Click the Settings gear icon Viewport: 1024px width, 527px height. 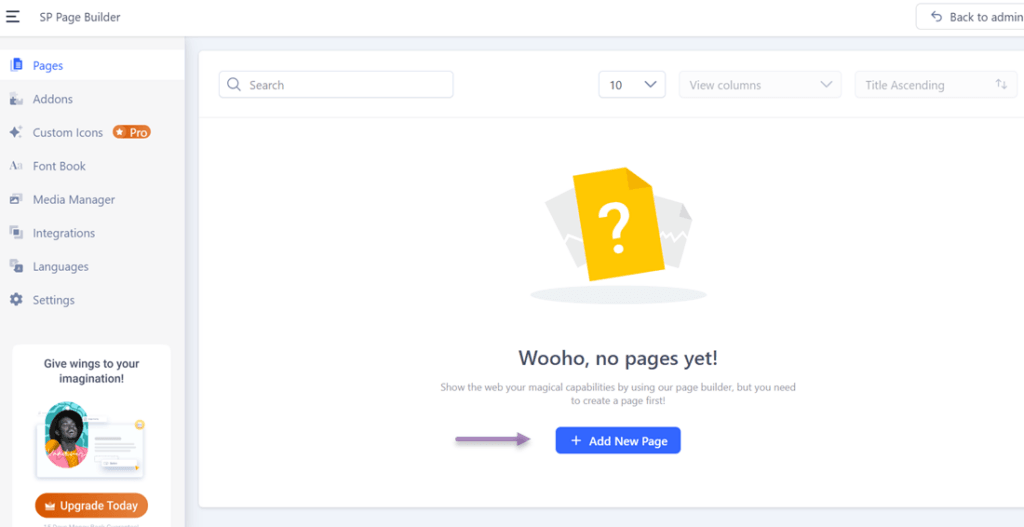(x=16, y=300)
